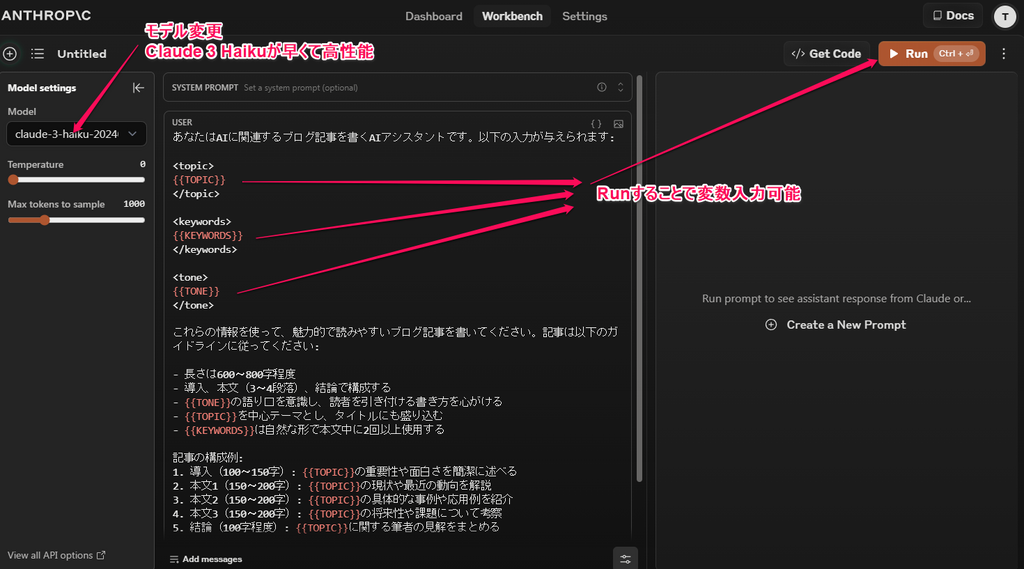Click the Max tokens value 1000
Screen dimensions: 1024x569
(134, 204)
